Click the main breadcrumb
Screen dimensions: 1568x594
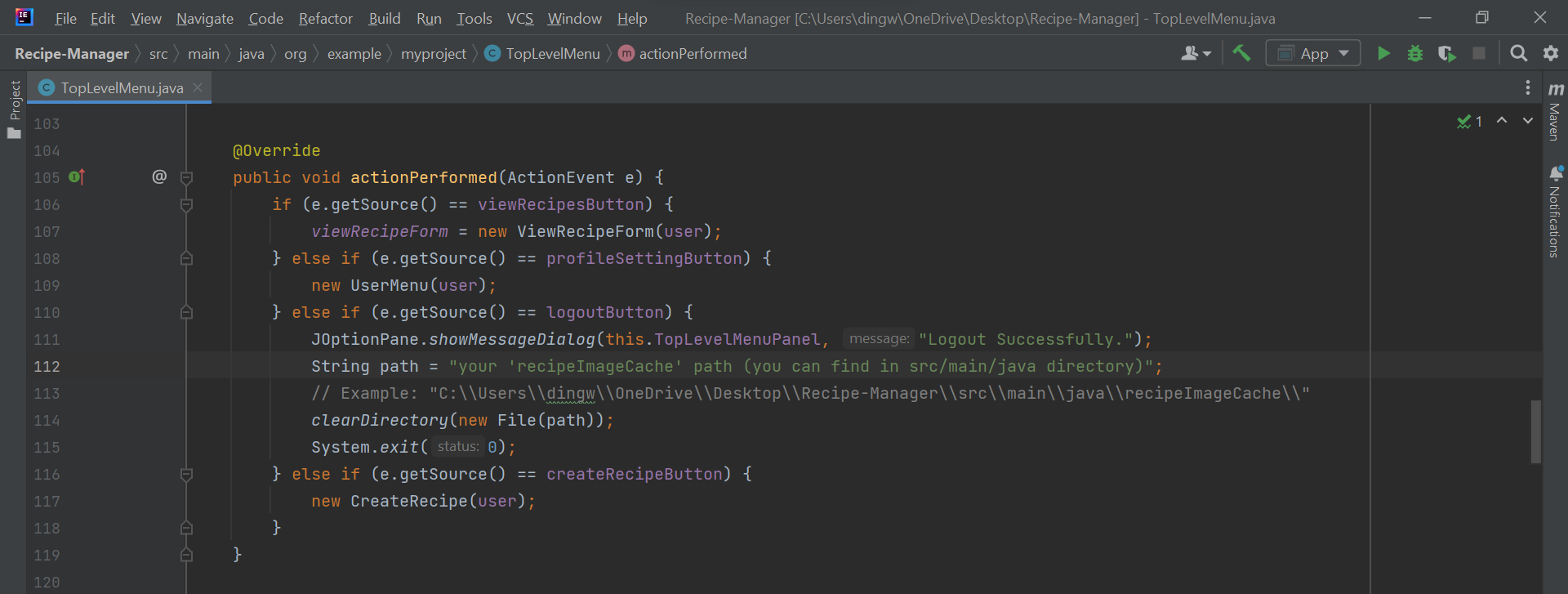203,53
